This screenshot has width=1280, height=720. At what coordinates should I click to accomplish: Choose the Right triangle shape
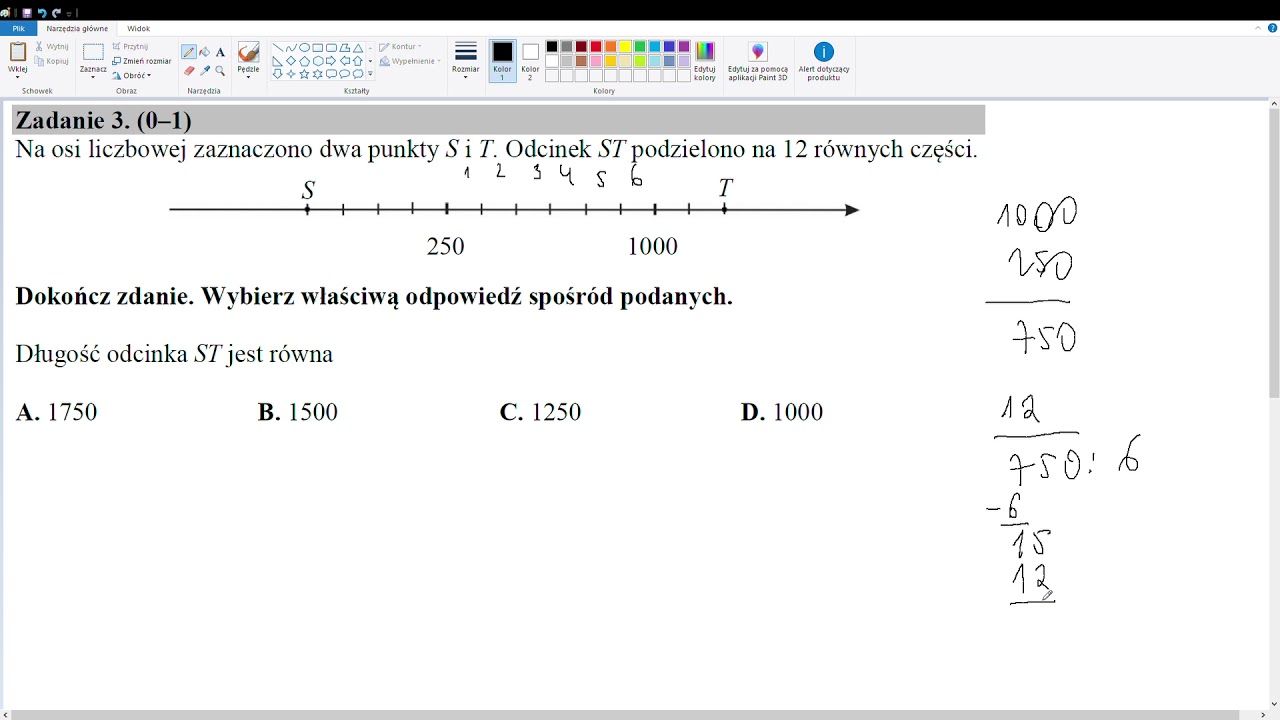[277, 61]
